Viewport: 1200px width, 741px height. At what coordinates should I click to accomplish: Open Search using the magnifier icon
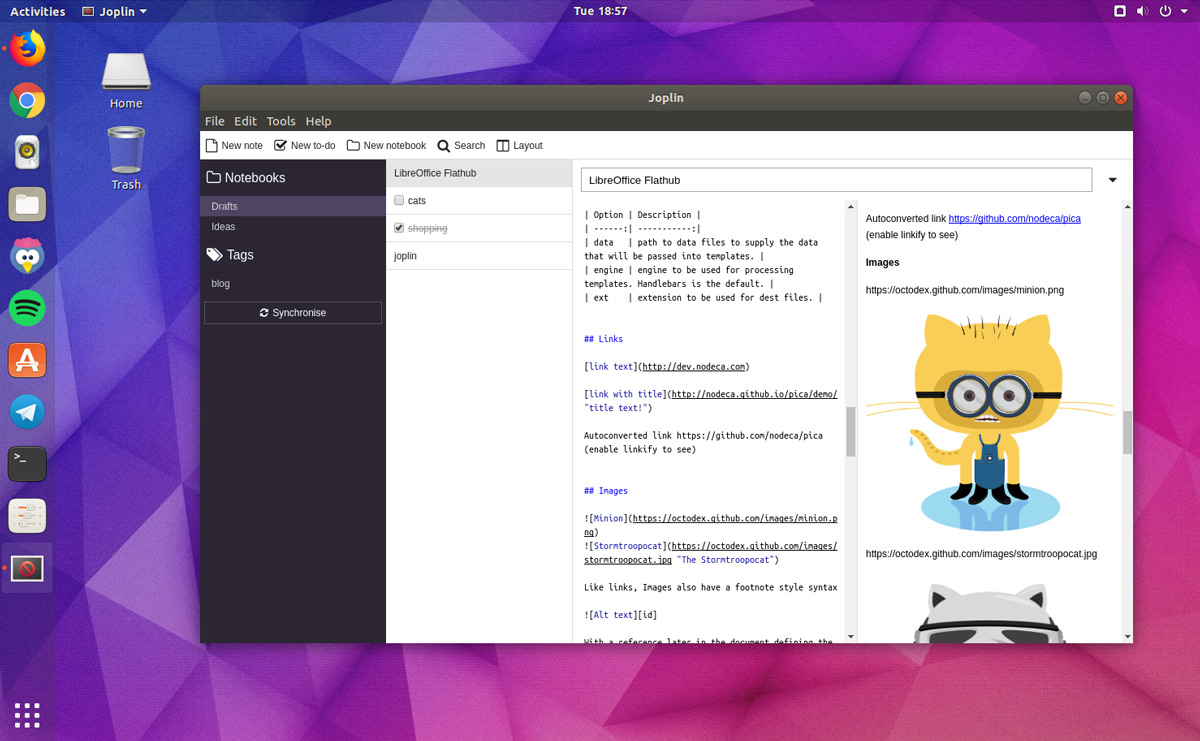[x=444, y=146]
